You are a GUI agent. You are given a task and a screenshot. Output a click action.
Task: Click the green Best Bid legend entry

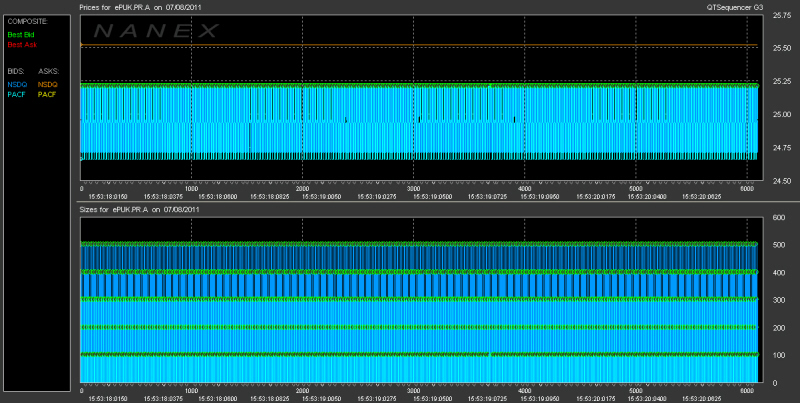(21, 35)
